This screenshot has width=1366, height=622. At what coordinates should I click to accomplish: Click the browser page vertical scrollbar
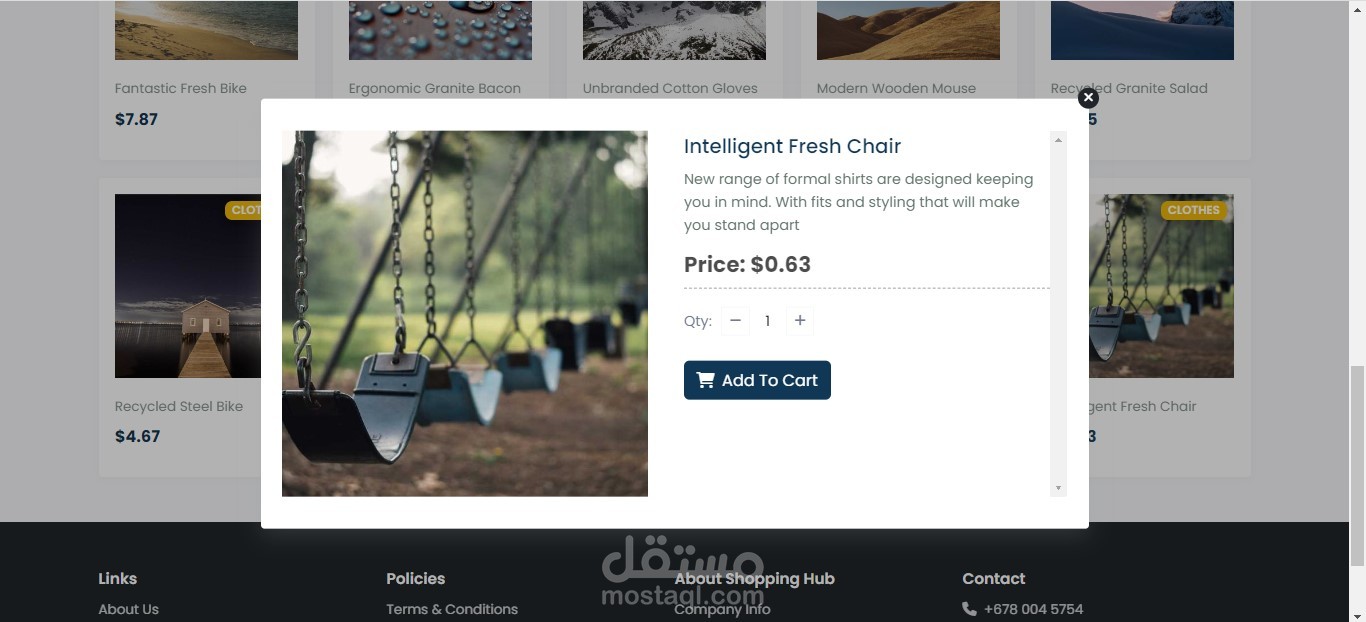1357,466
